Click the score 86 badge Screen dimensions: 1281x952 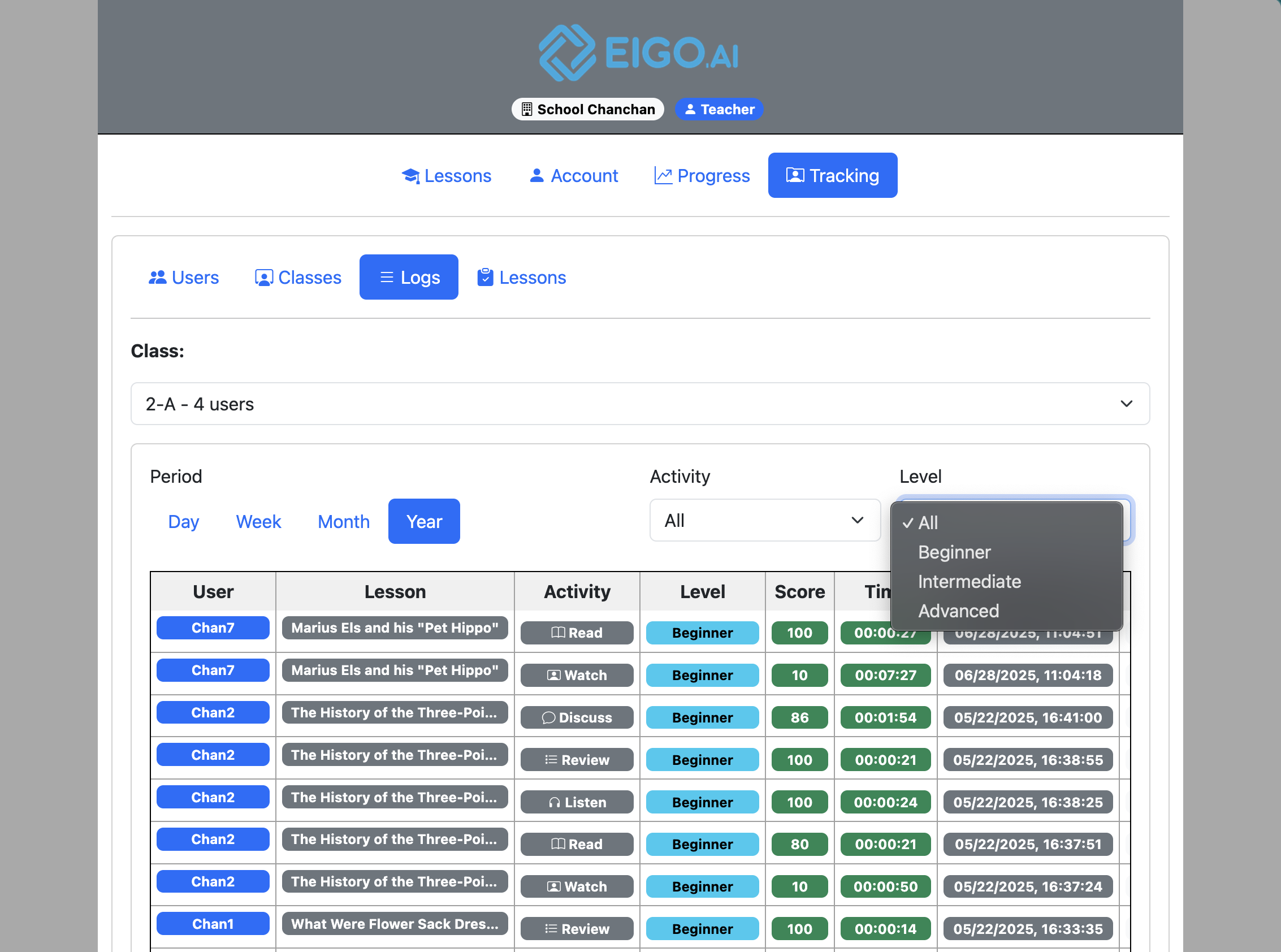[x=799, y=718]
